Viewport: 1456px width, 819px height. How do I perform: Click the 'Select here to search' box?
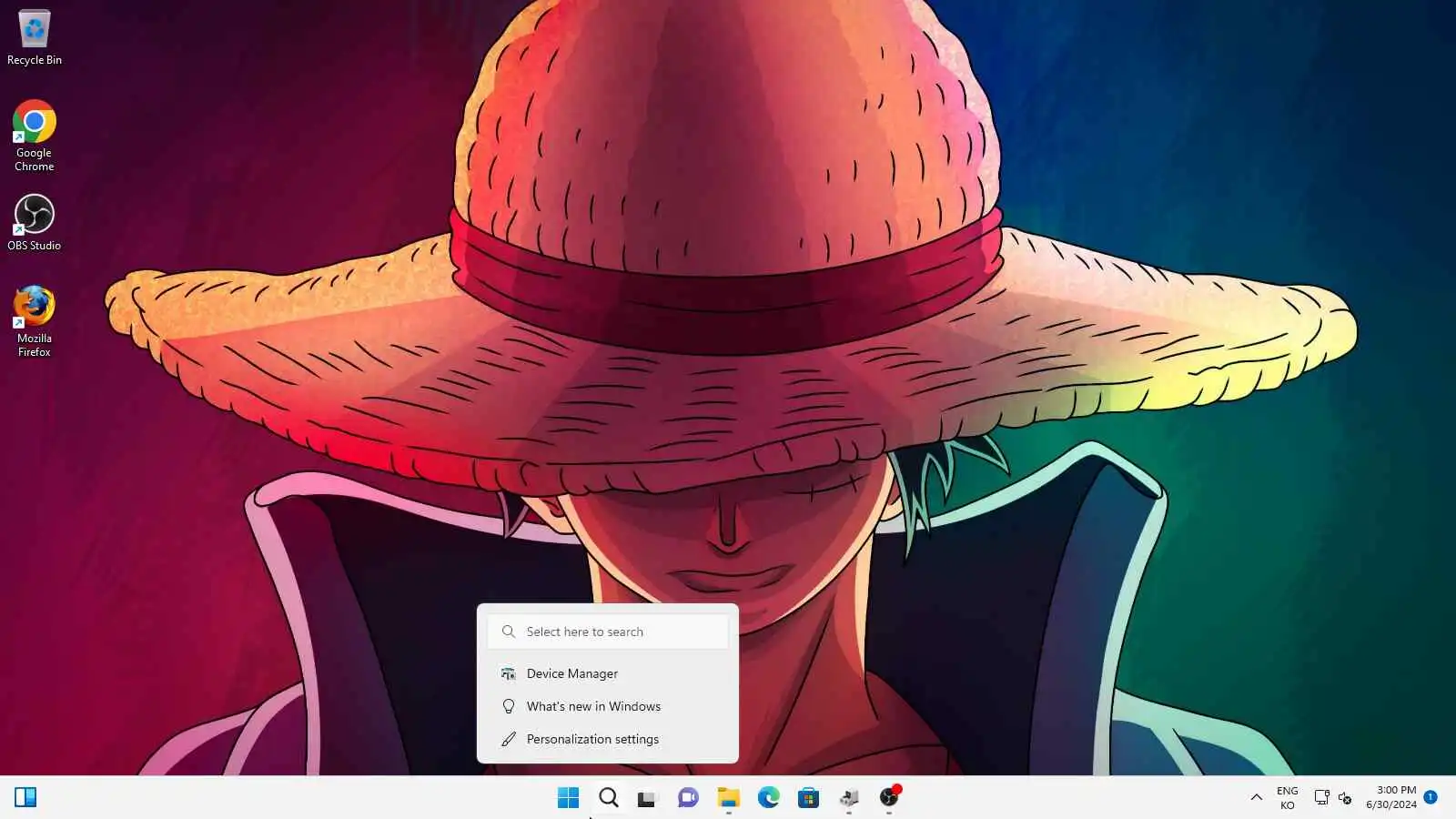click(608, 632)
